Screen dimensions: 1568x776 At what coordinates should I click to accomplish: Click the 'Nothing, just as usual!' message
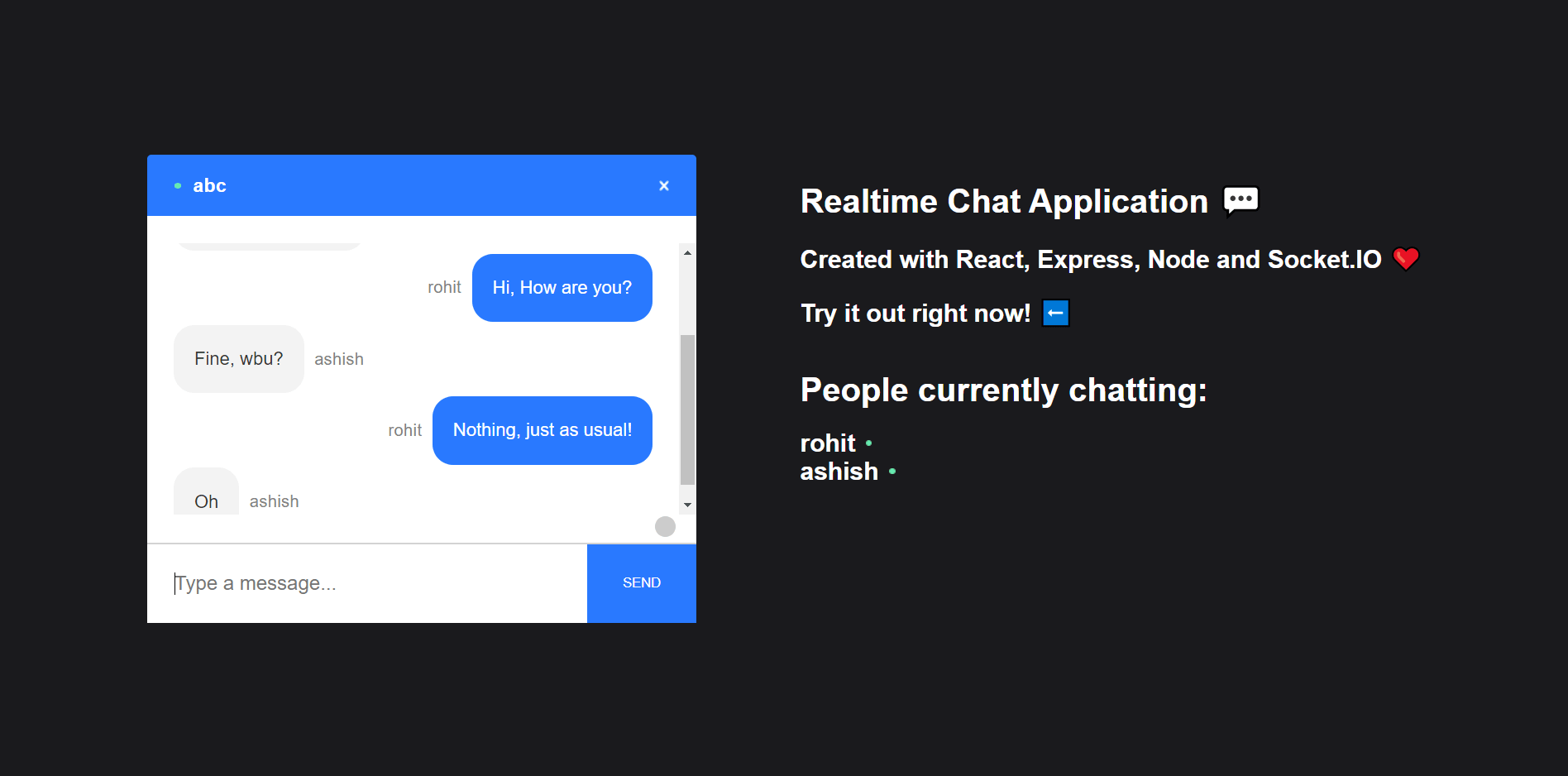(x=542, y=430)
